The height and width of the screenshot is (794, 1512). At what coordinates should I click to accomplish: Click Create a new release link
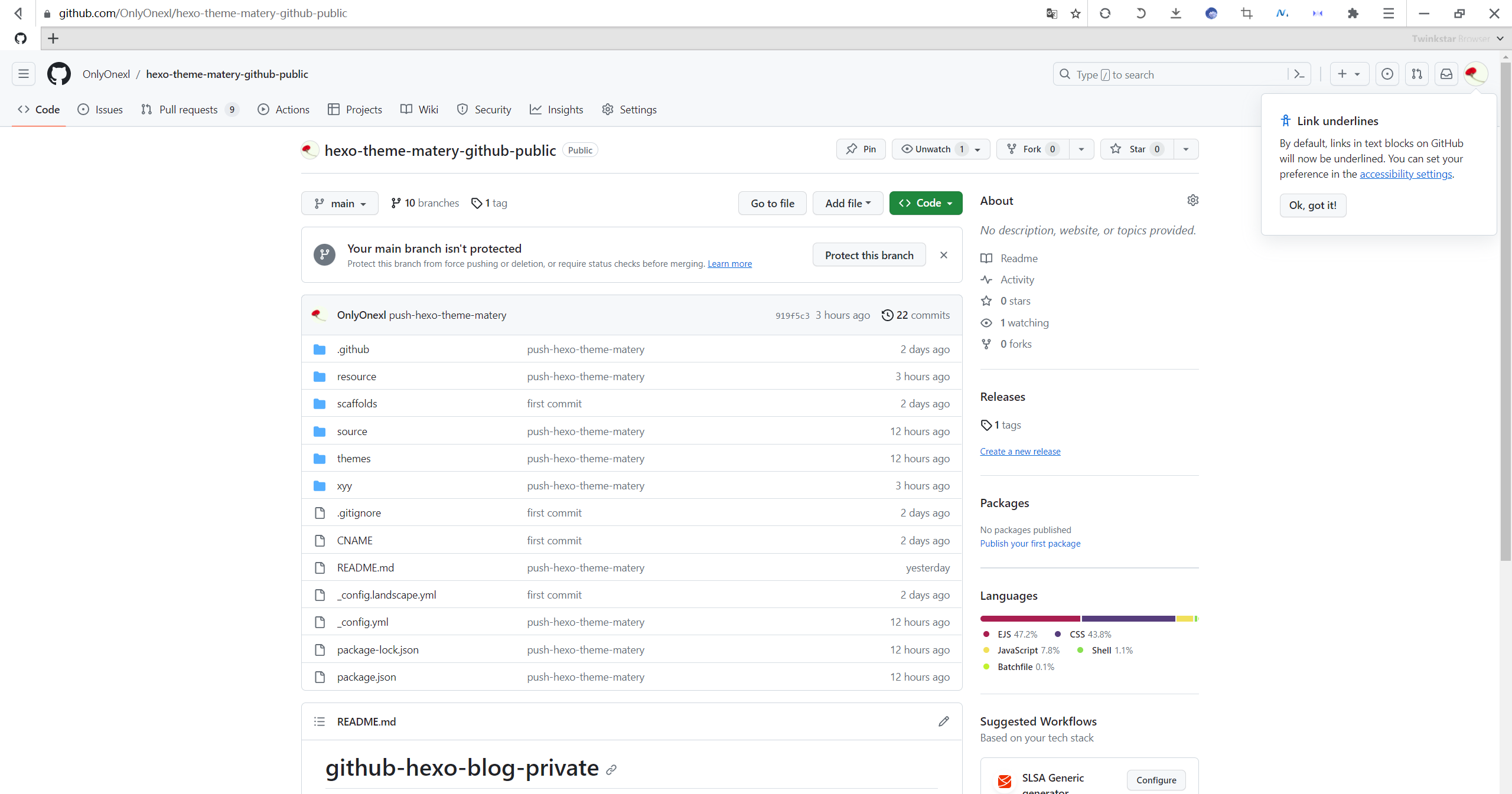click(x=1020, y=451)
